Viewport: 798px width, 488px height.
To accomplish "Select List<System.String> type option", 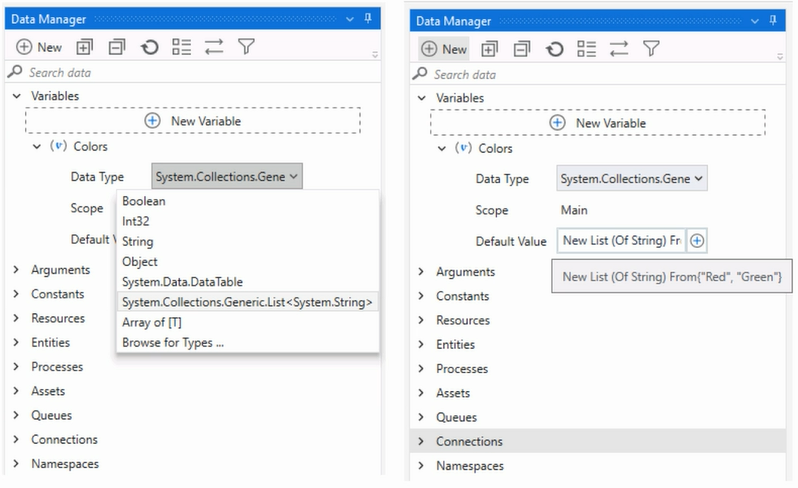I will coord(248,302).
